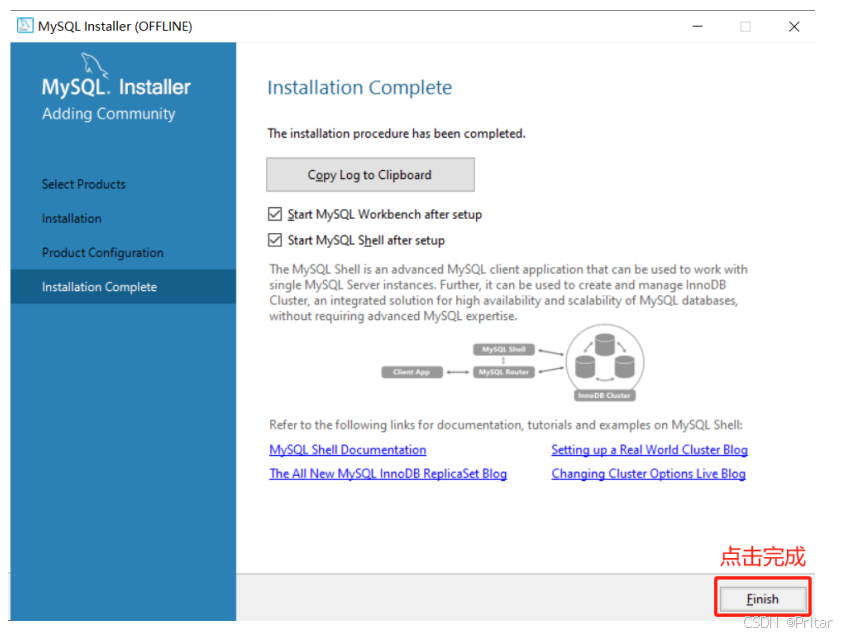Open Setting up a Real World Cluster Blog
The width and height of the screenshot is (845, 638).
tap(649, 449)
